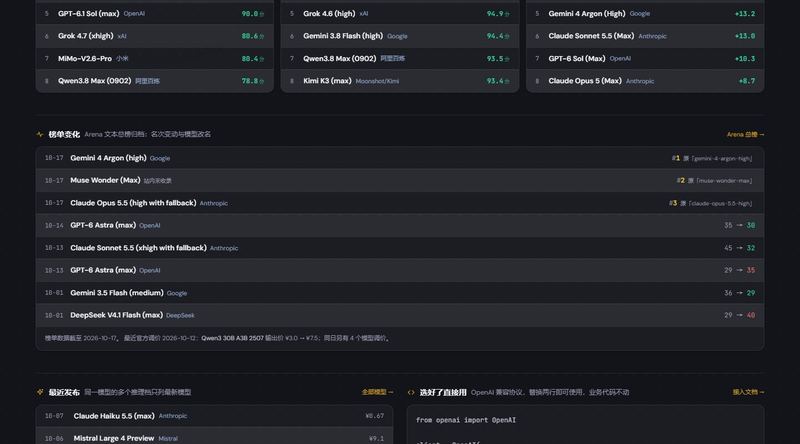Click the +8.7 value for Claude Opus 5
Image resolution: width=800 pixels, height=444 pixels.
(x=747, y=81)
